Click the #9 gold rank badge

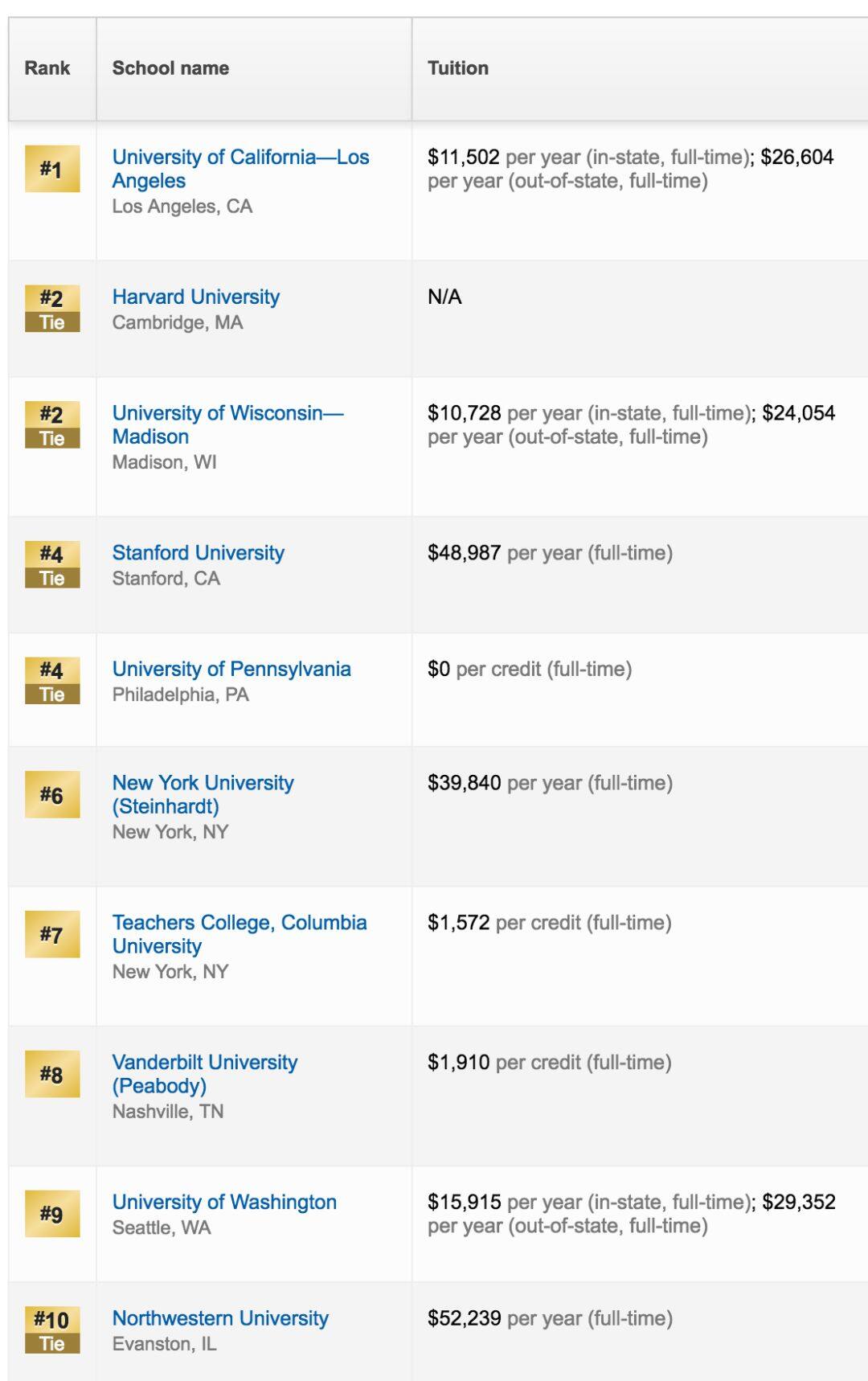(52, 1214)
